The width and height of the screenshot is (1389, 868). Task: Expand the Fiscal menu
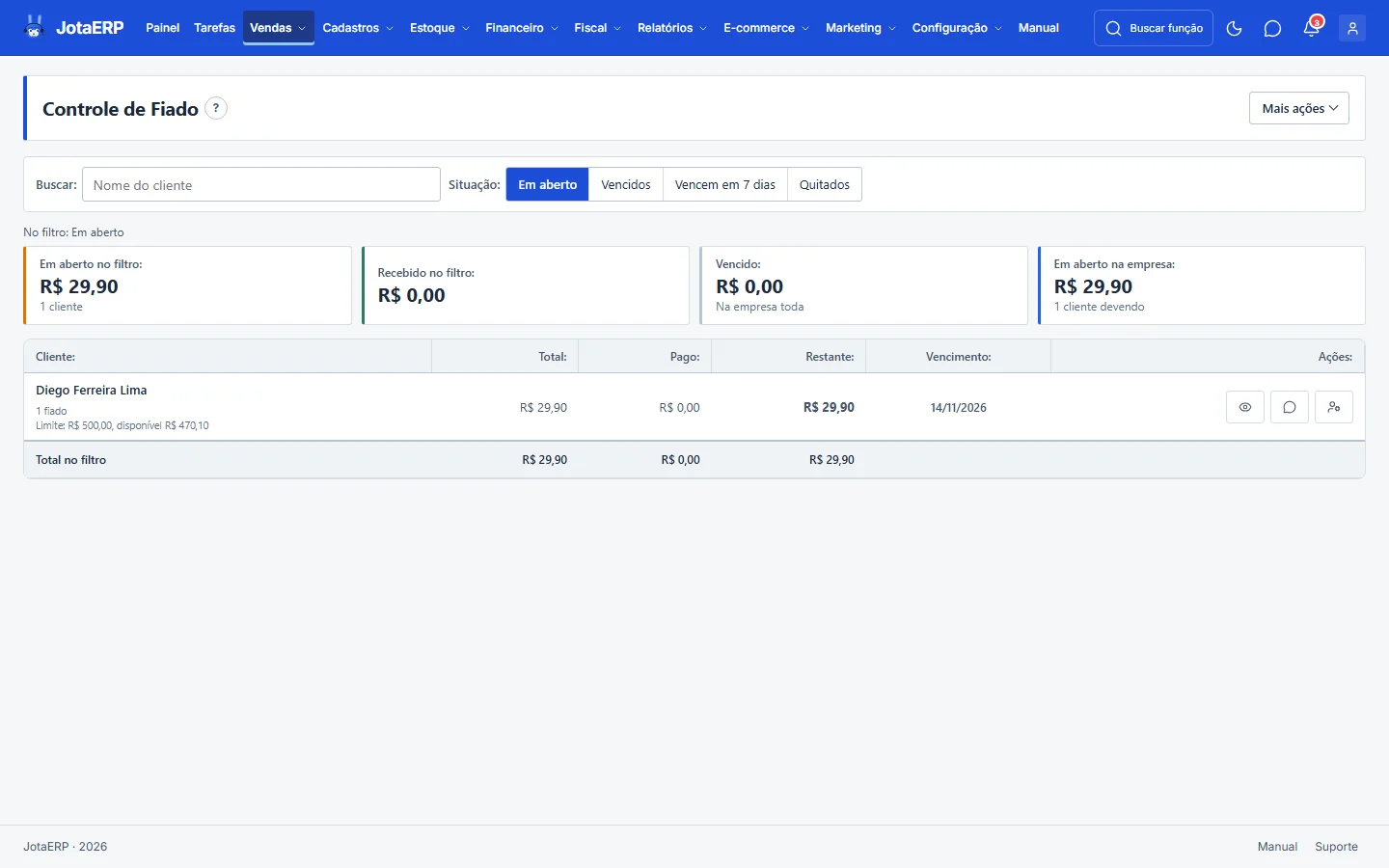tap(597, 28)
